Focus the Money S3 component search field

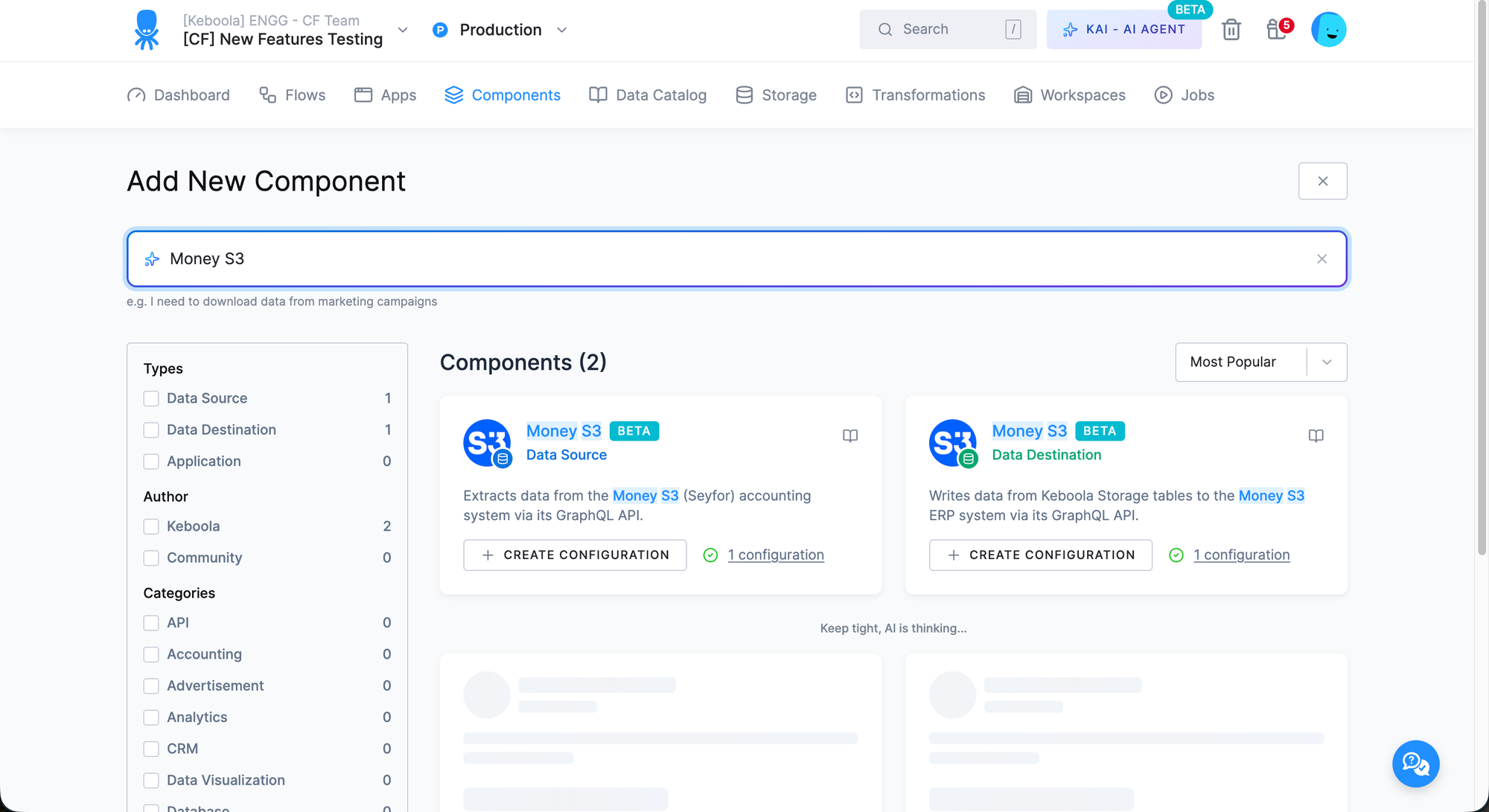[x=737, y=259]
